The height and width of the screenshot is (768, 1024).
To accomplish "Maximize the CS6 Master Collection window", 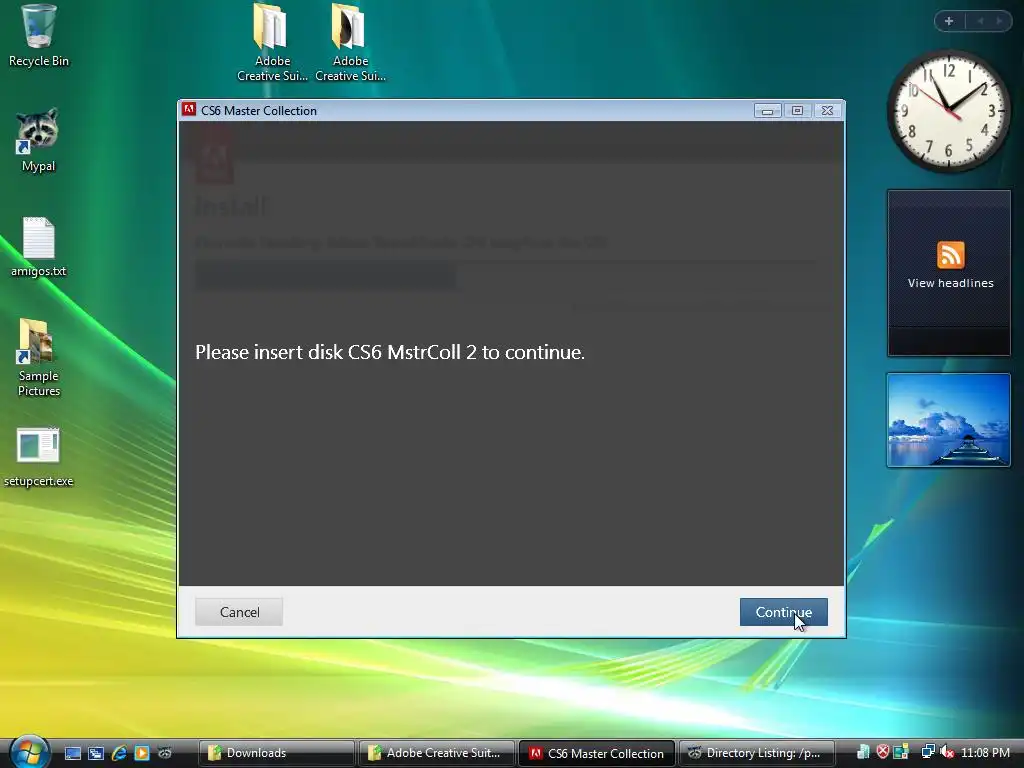I will pyautogui.click(x=797, y=111).
